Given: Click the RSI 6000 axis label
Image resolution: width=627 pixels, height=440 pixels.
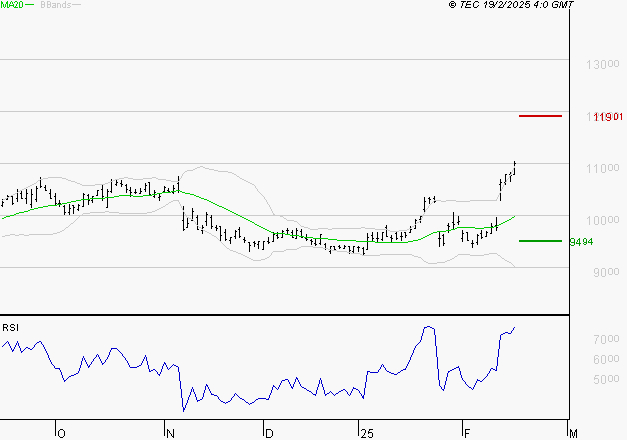Looking at the screenshot, I should pos(606,359).
